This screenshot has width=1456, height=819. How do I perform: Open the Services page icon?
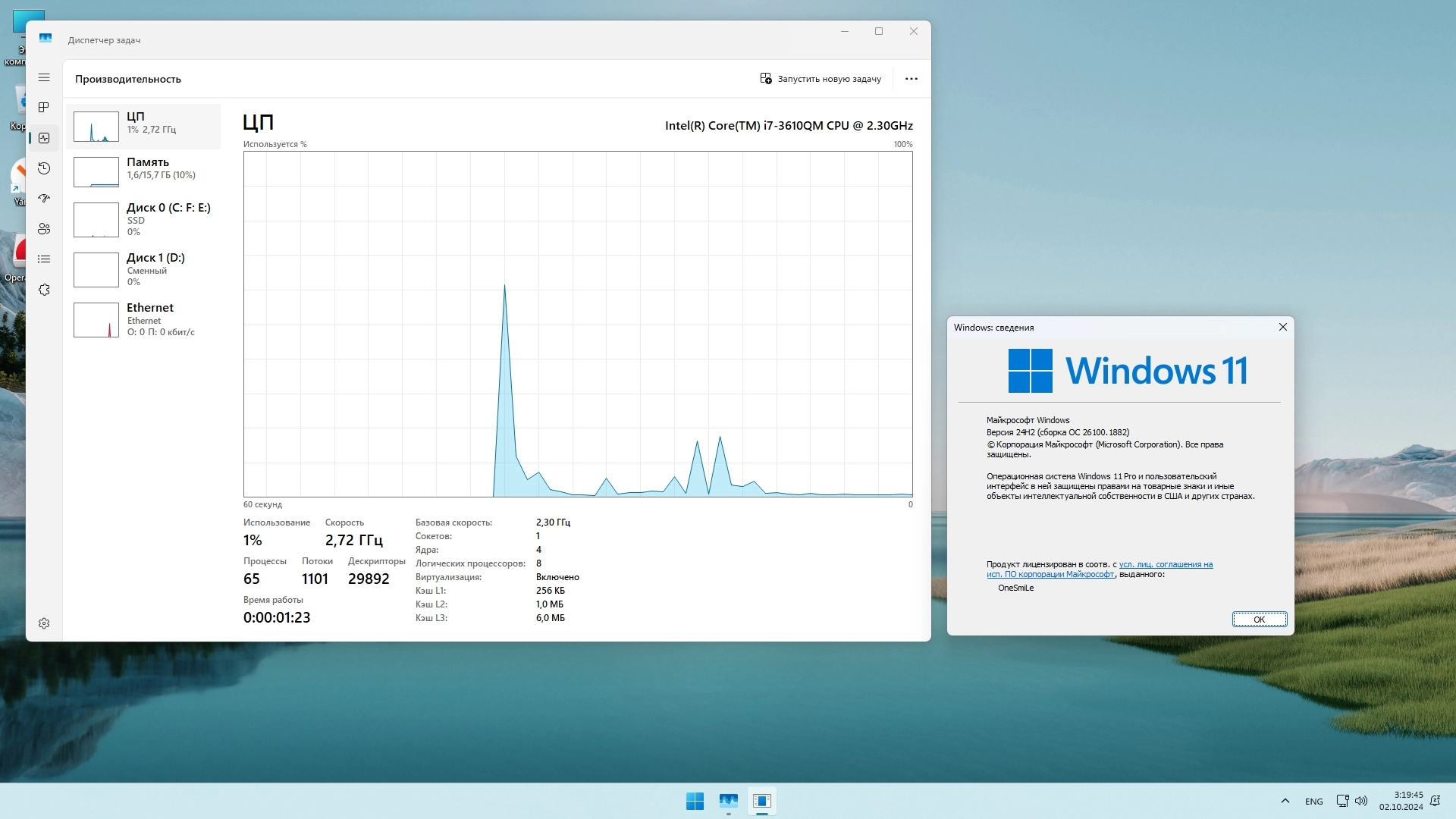[44, 290]
